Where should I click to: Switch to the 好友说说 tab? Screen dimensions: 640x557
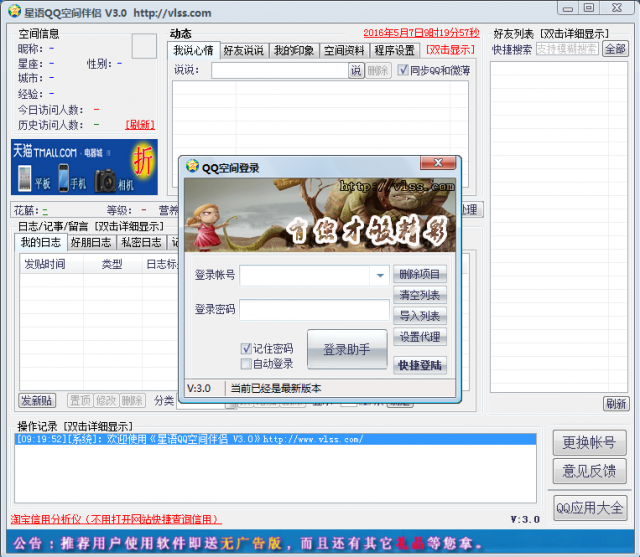coord(243,50)
